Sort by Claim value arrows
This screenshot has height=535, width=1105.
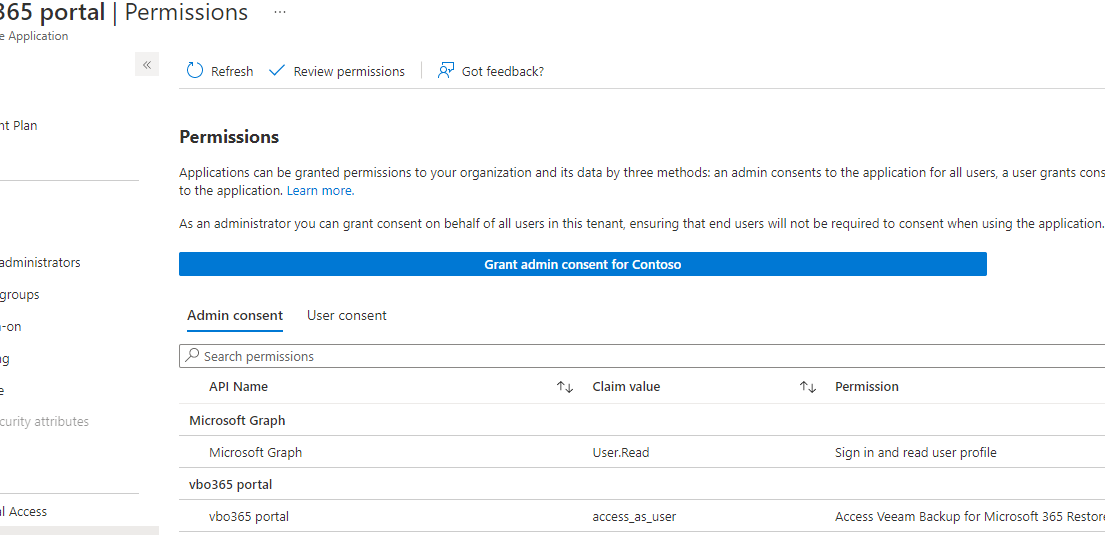(808, 387)
